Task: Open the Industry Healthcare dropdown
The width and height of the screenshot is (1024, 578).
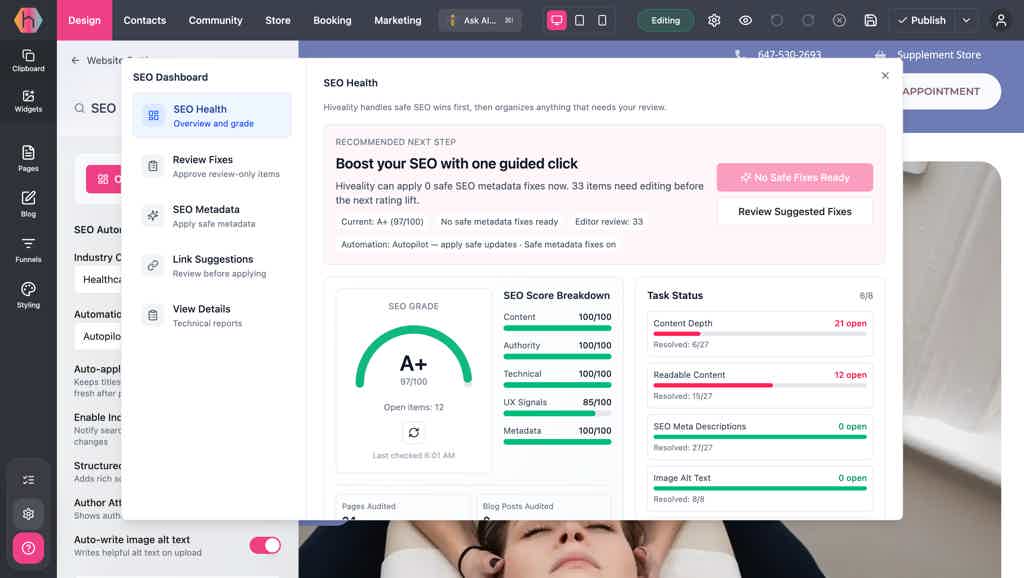Action: 98,280
